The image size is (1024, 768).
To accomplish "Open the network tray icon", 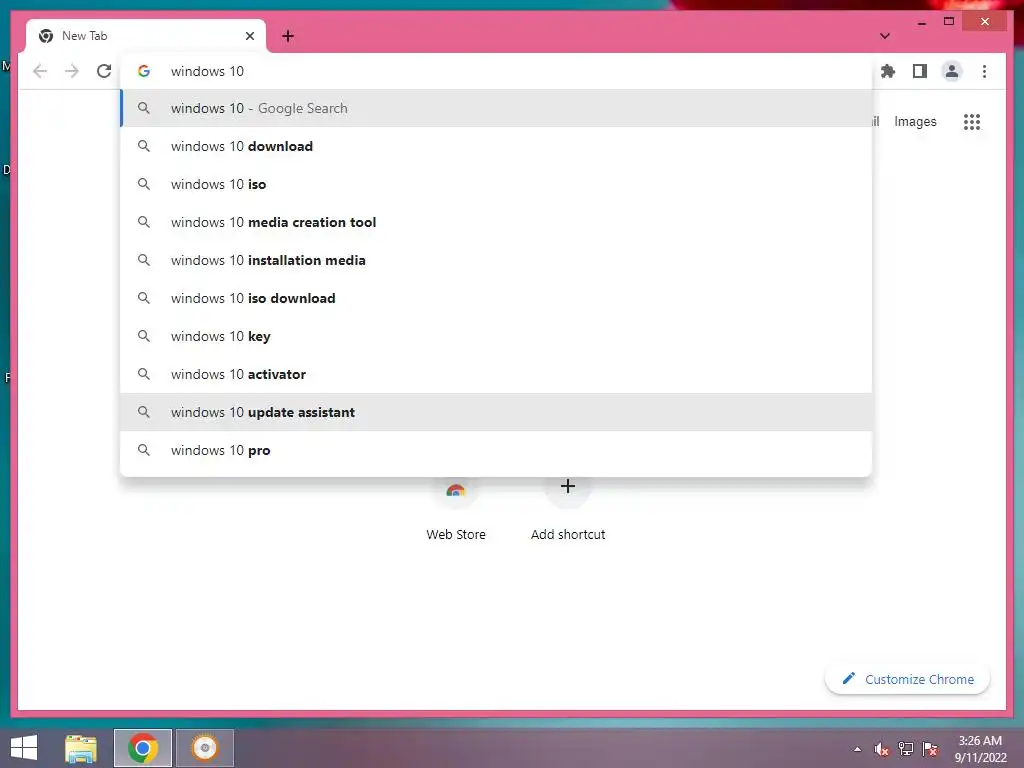I will [906, 749].
